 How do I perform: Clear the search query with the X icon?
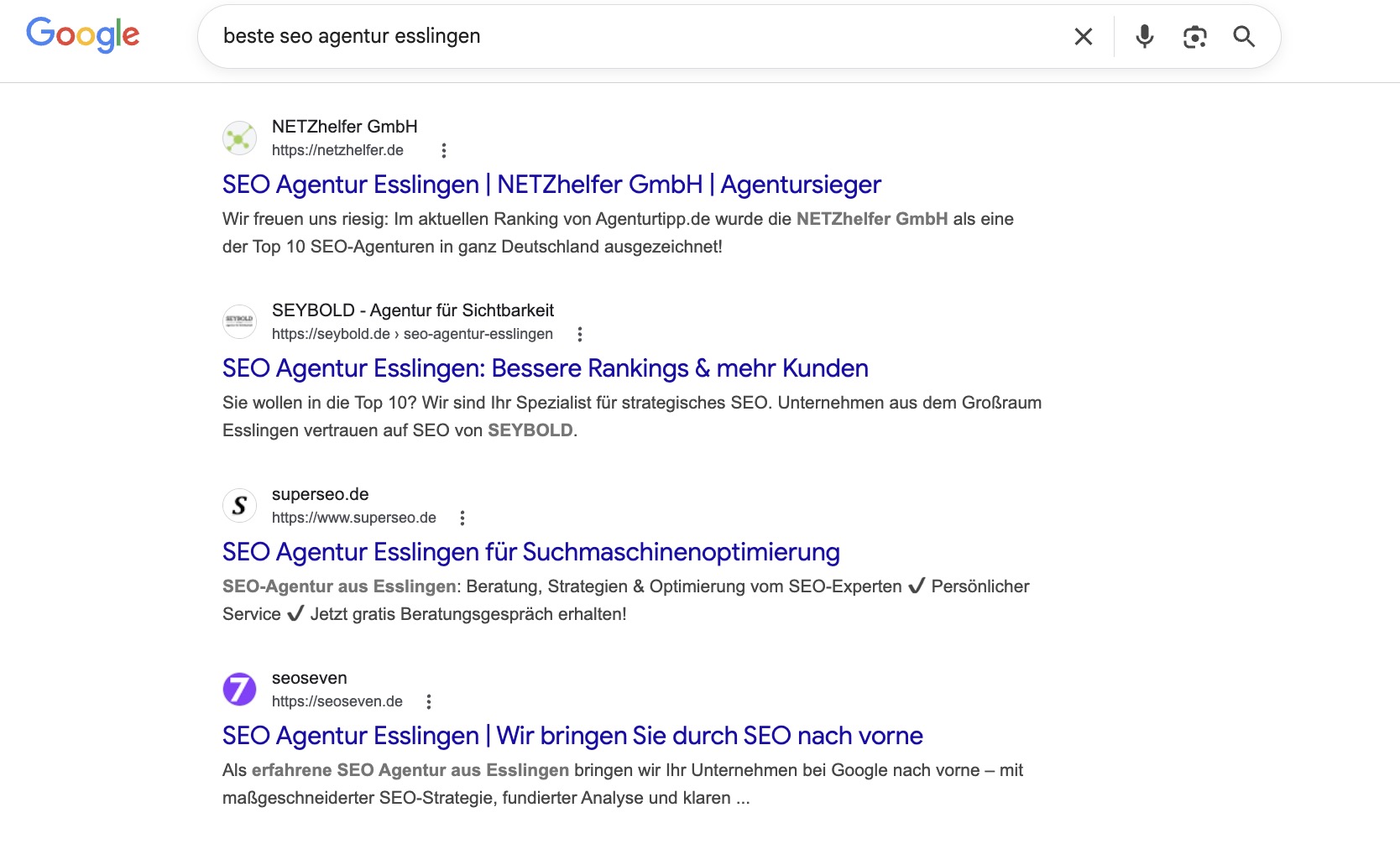(x=1083, y=36)
